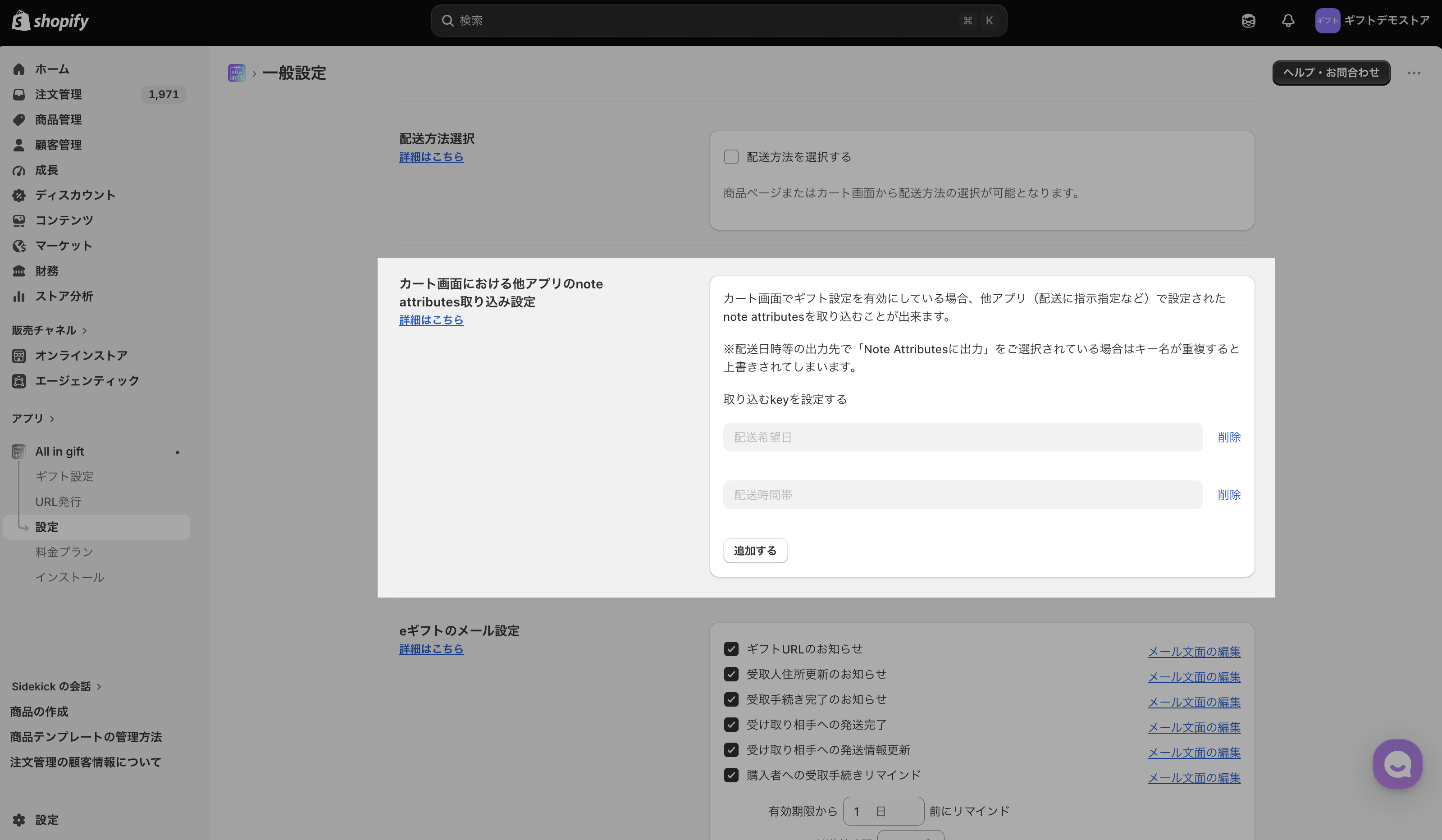Click the 一般設定 page title
The width and height of the screenshot is (1442, 840).
[x=294, y=73]
